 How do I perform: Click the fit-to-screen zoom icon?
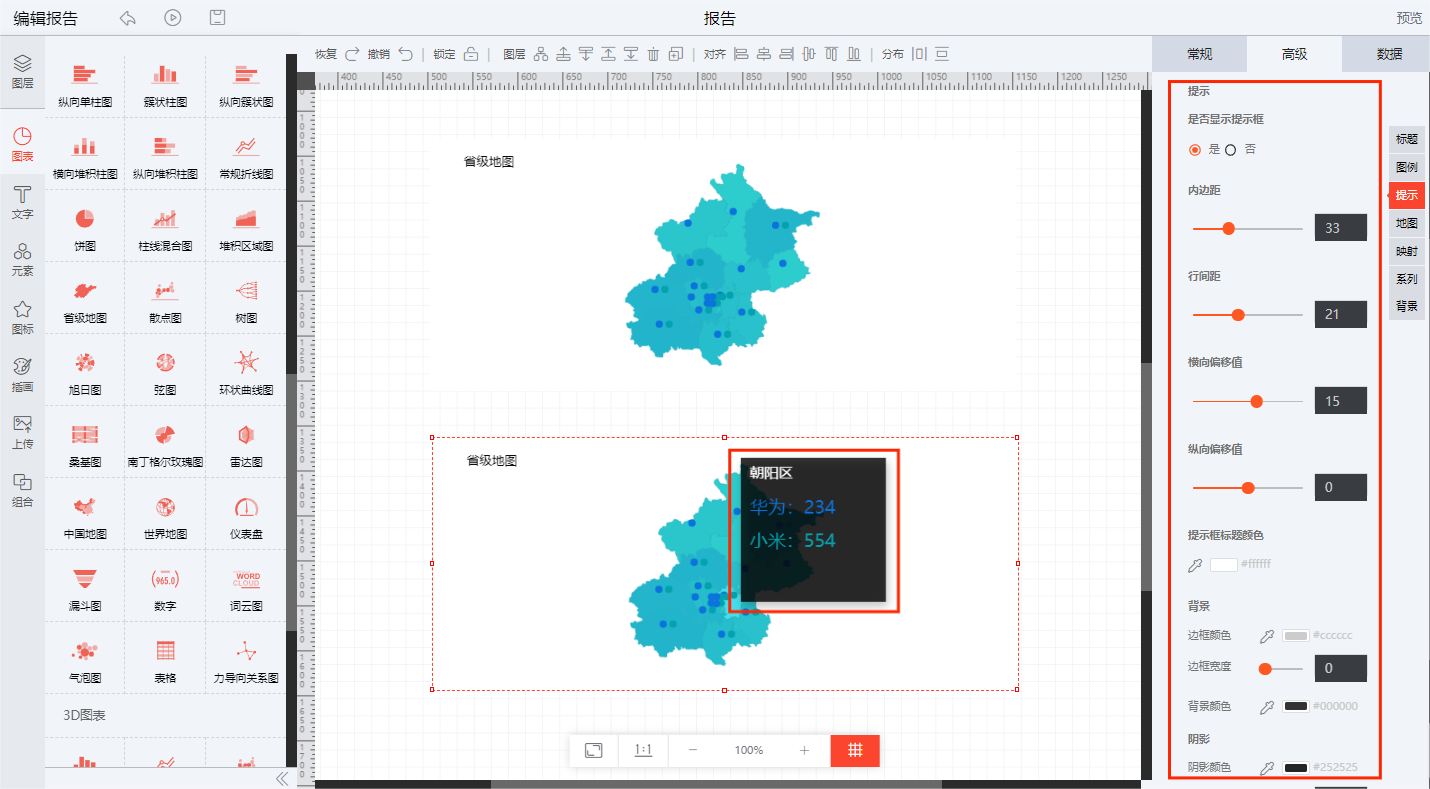tap(594, 750)
